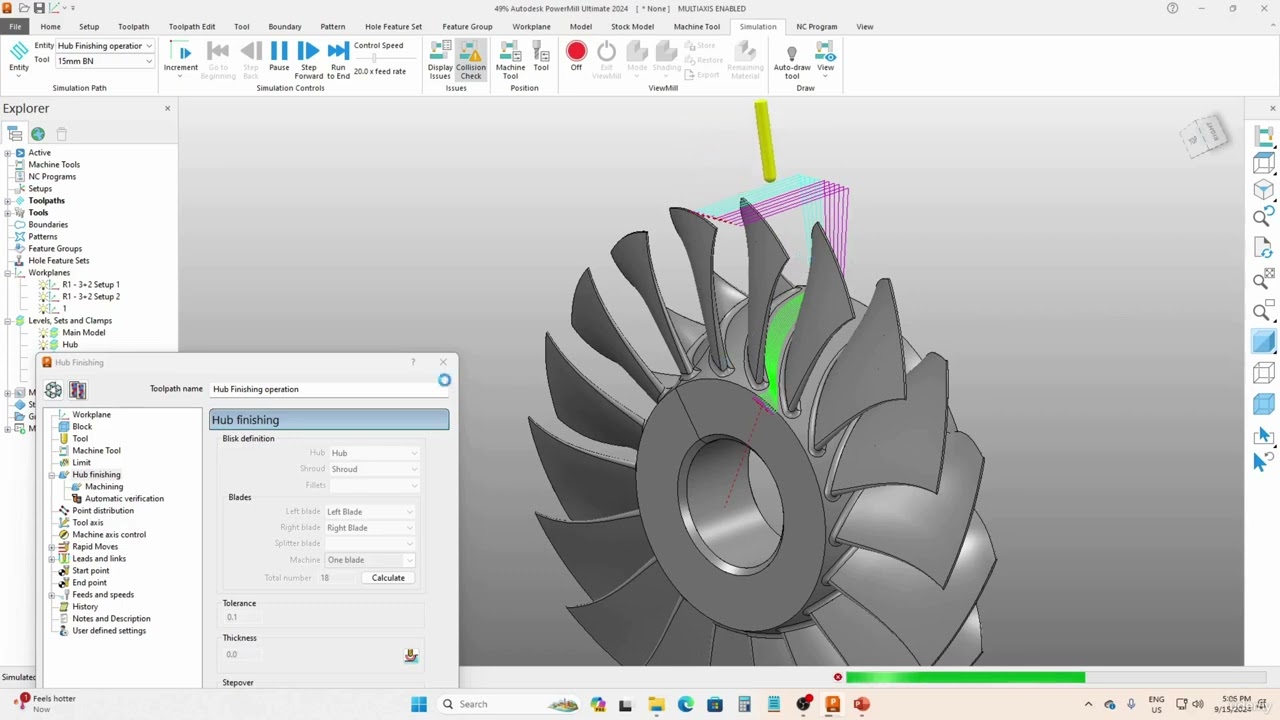Pause the running simulation

tap(279, 51)
